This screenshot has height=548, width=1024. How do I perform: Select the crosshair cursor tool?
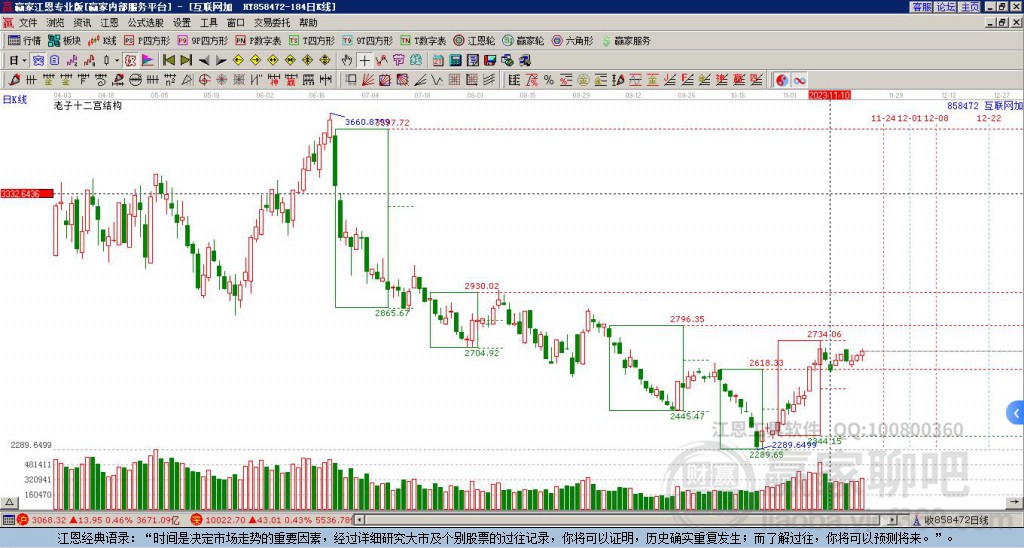click(364, 61)
